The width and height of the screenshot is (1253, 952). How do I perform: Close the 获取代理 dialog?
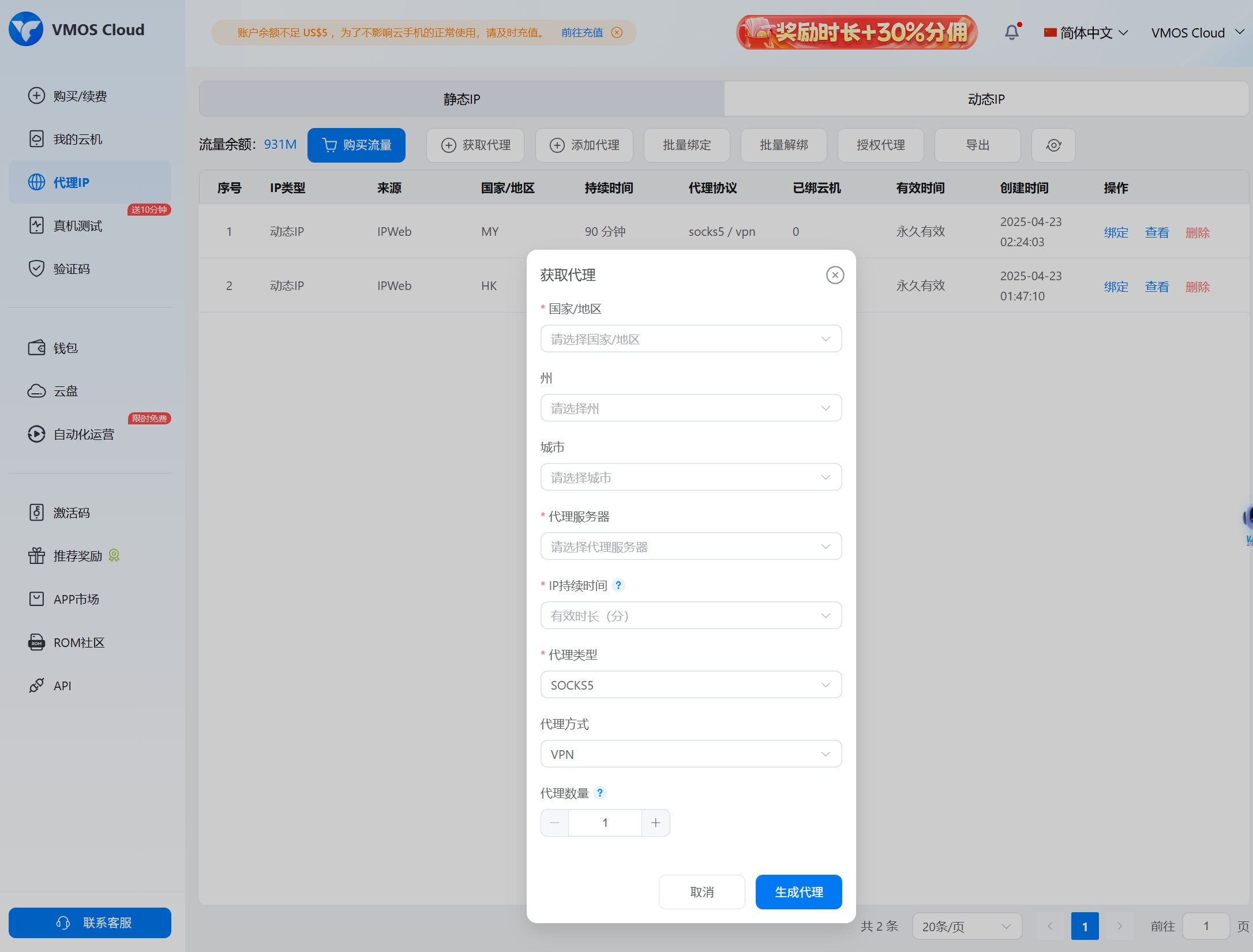click(x=835, y=275)
